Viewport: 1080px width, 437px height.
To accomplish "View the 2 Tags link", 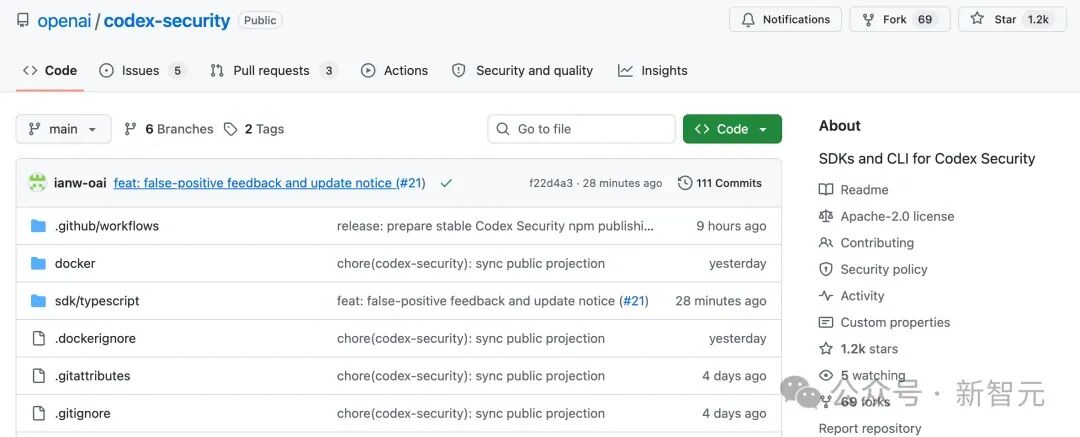I will pyautogui.click(x=254, y=129).
